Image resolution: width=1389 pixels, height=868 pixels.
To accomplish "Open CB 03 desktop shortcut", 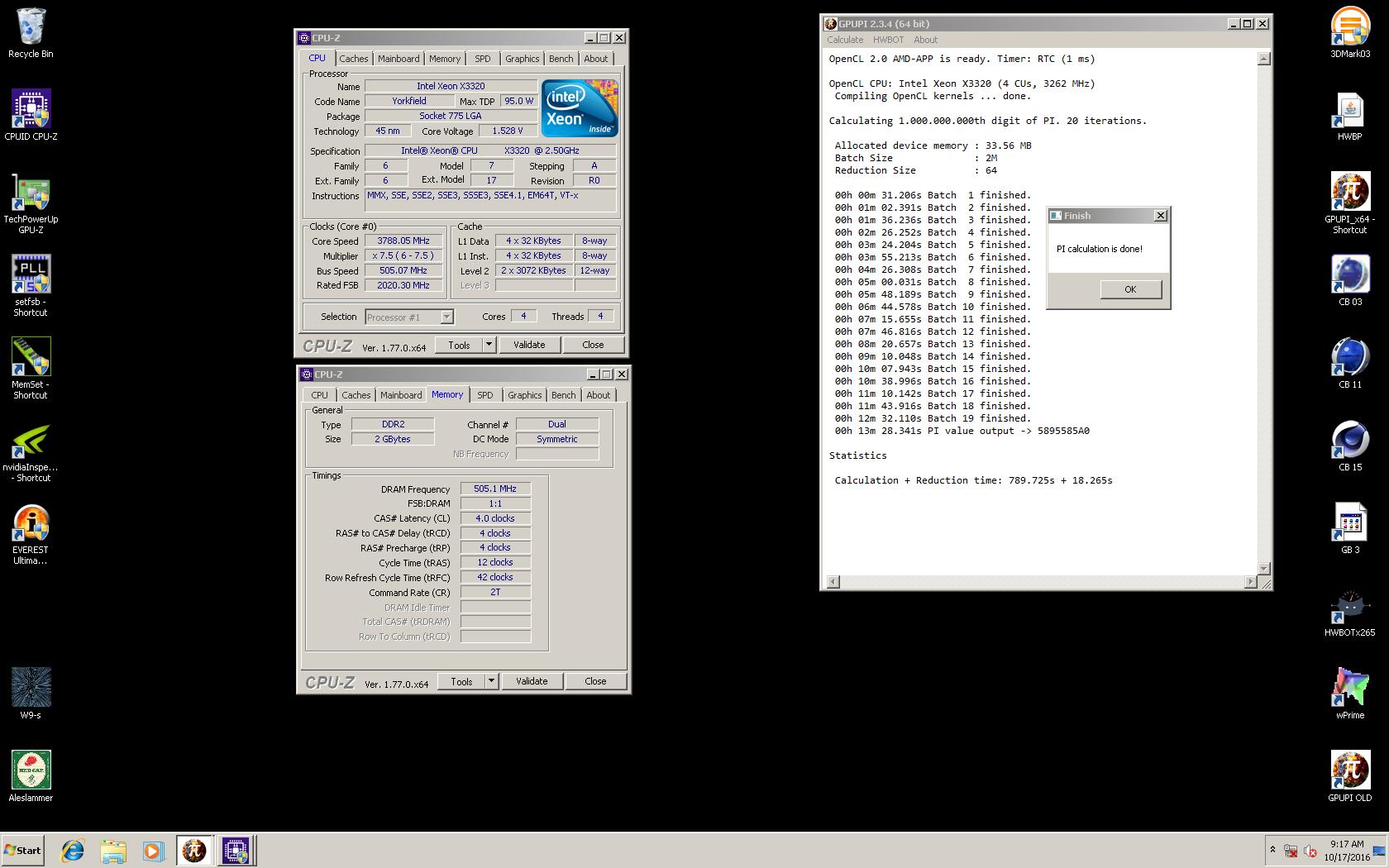I will (x=1349, y=281).
